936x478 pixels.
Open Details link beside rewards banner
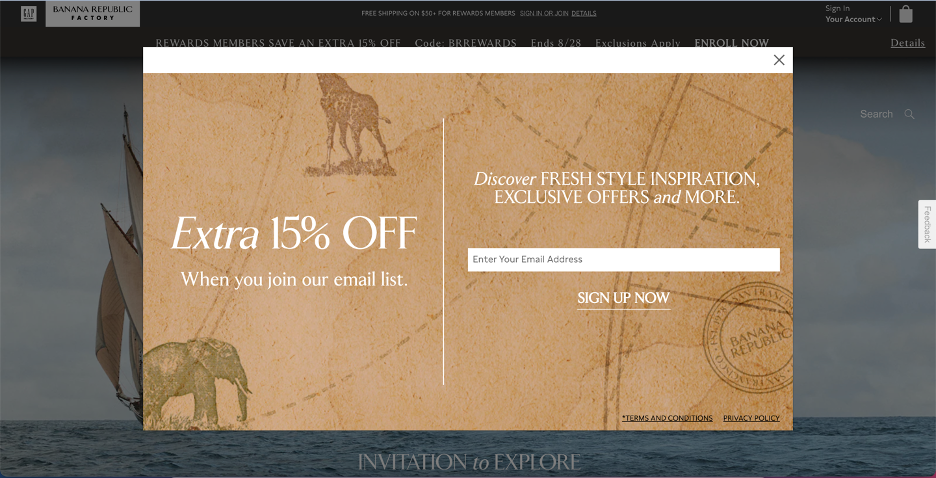pos(907,43)
